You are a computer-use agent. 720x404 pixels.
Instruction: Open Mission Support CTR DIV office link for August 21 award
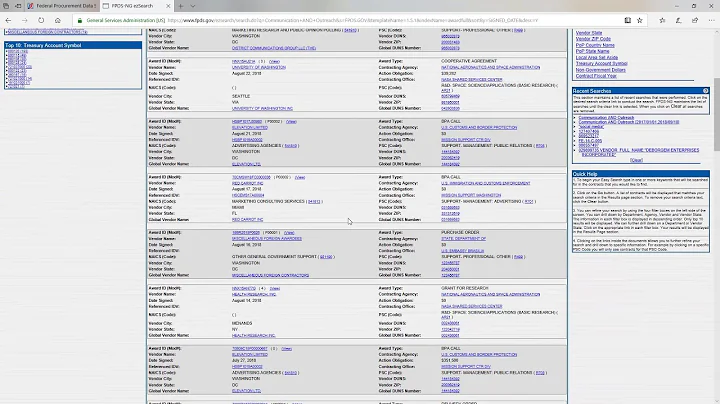click(x=466, y=140)
